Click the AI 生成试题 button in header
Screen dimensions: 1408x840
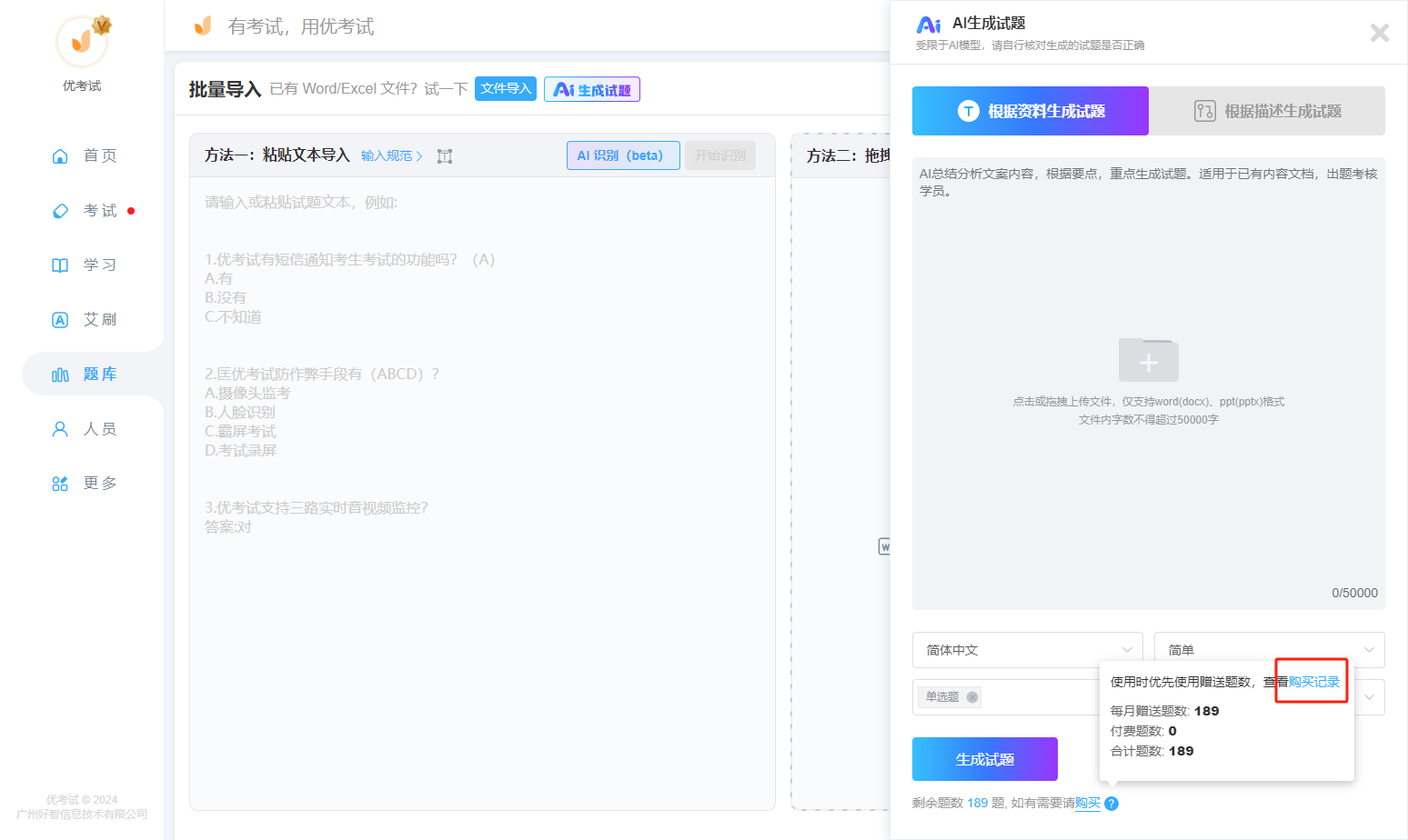pos(592,89)
